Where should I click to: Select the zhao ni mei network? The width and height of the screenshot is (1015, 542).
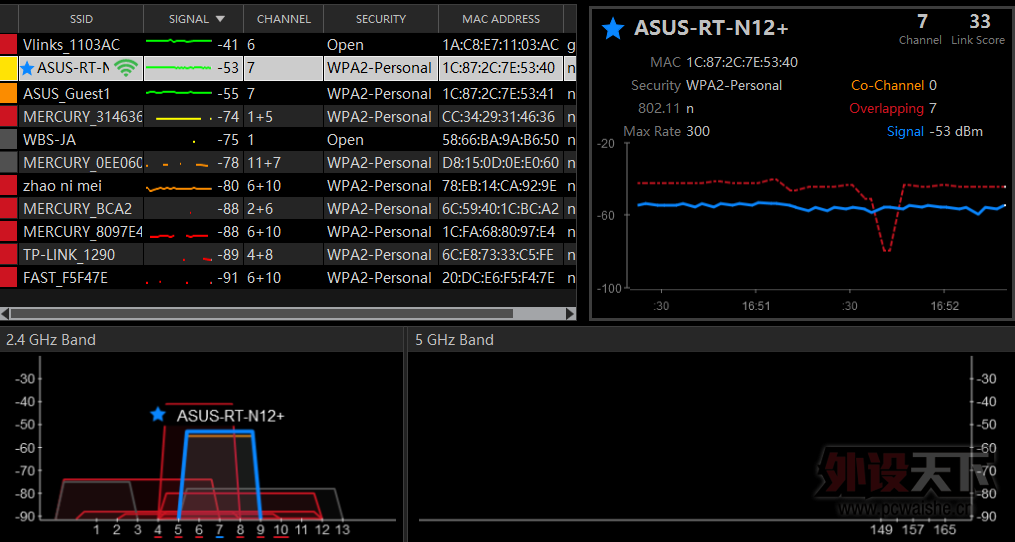click(x=288, y=186)
